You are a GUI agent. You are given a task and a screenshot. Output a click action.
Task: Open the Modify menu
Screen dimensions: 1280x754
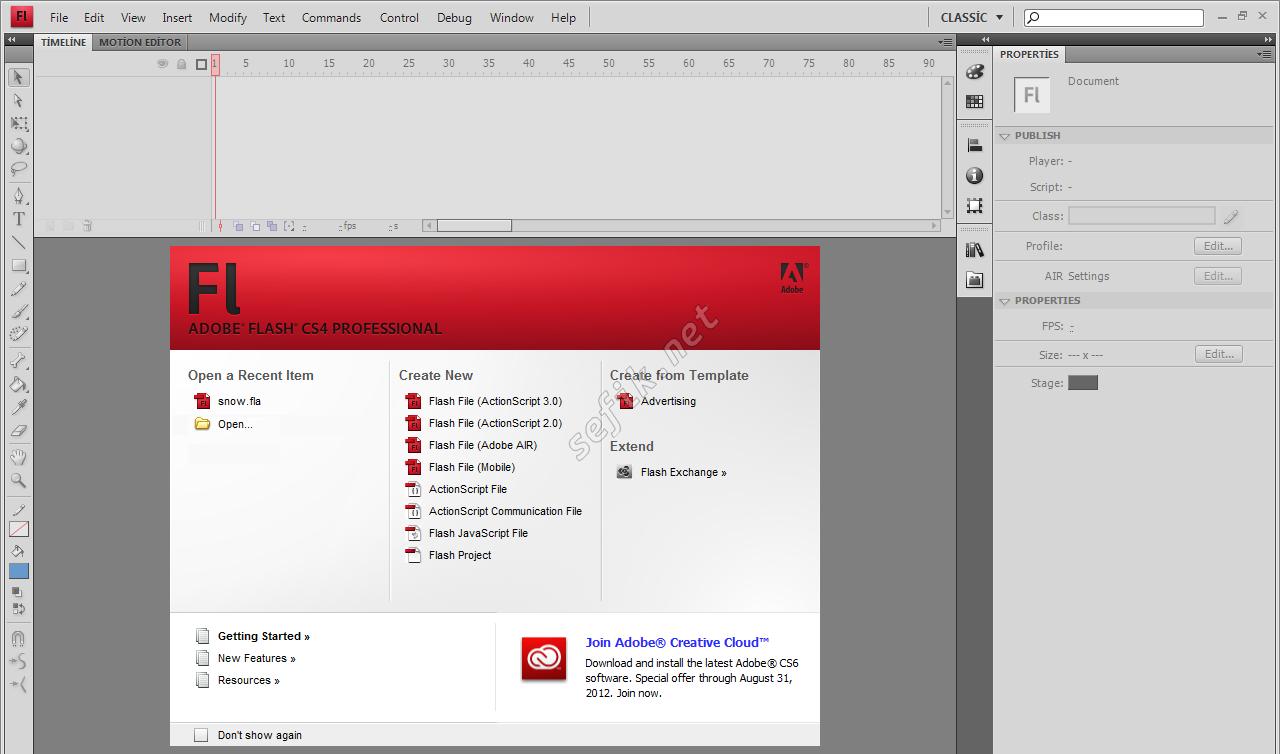tap(228, 17)
